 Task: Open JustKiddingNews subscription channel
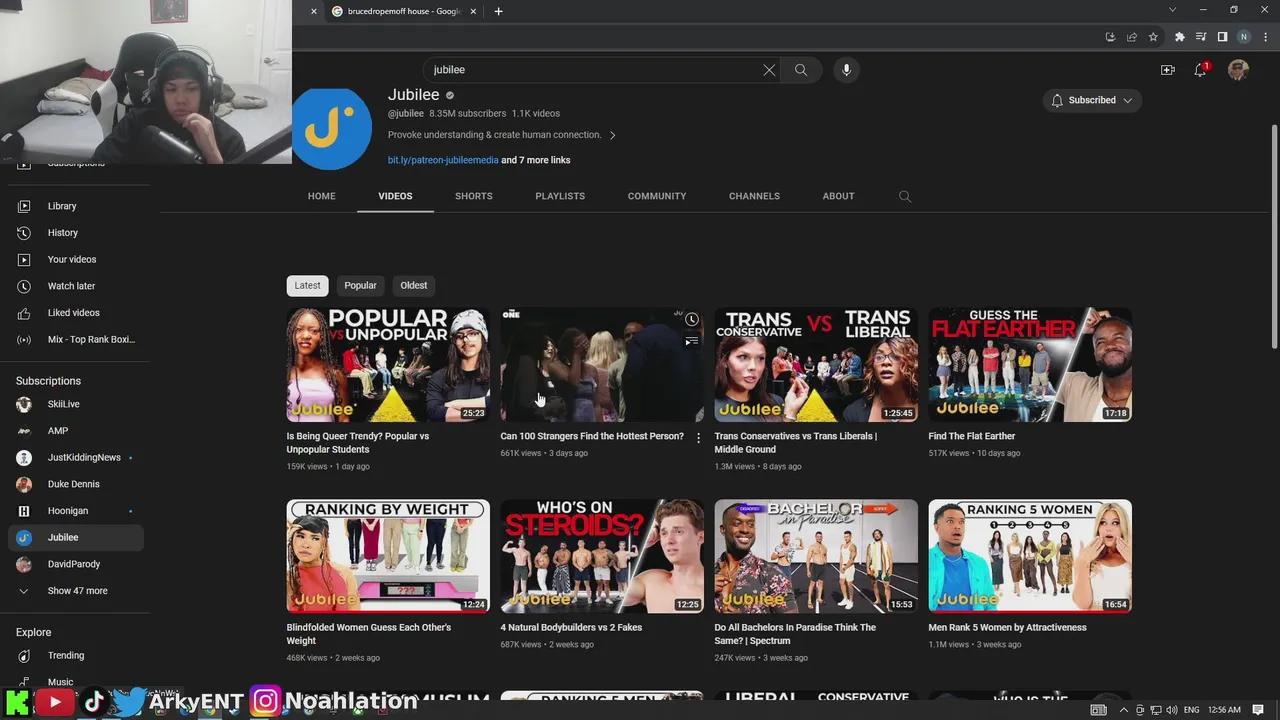[x=75, y=458]
